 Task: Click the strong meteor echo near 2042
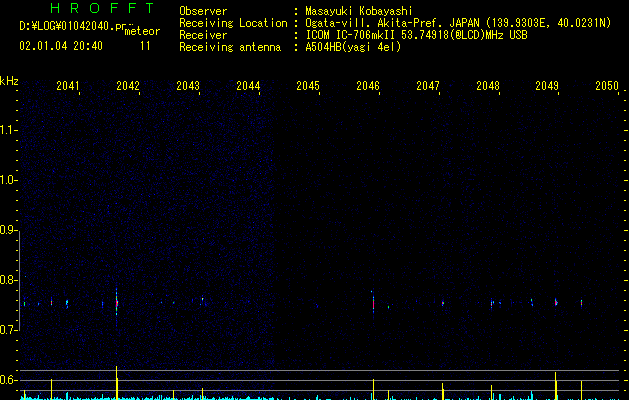(117, 303)
